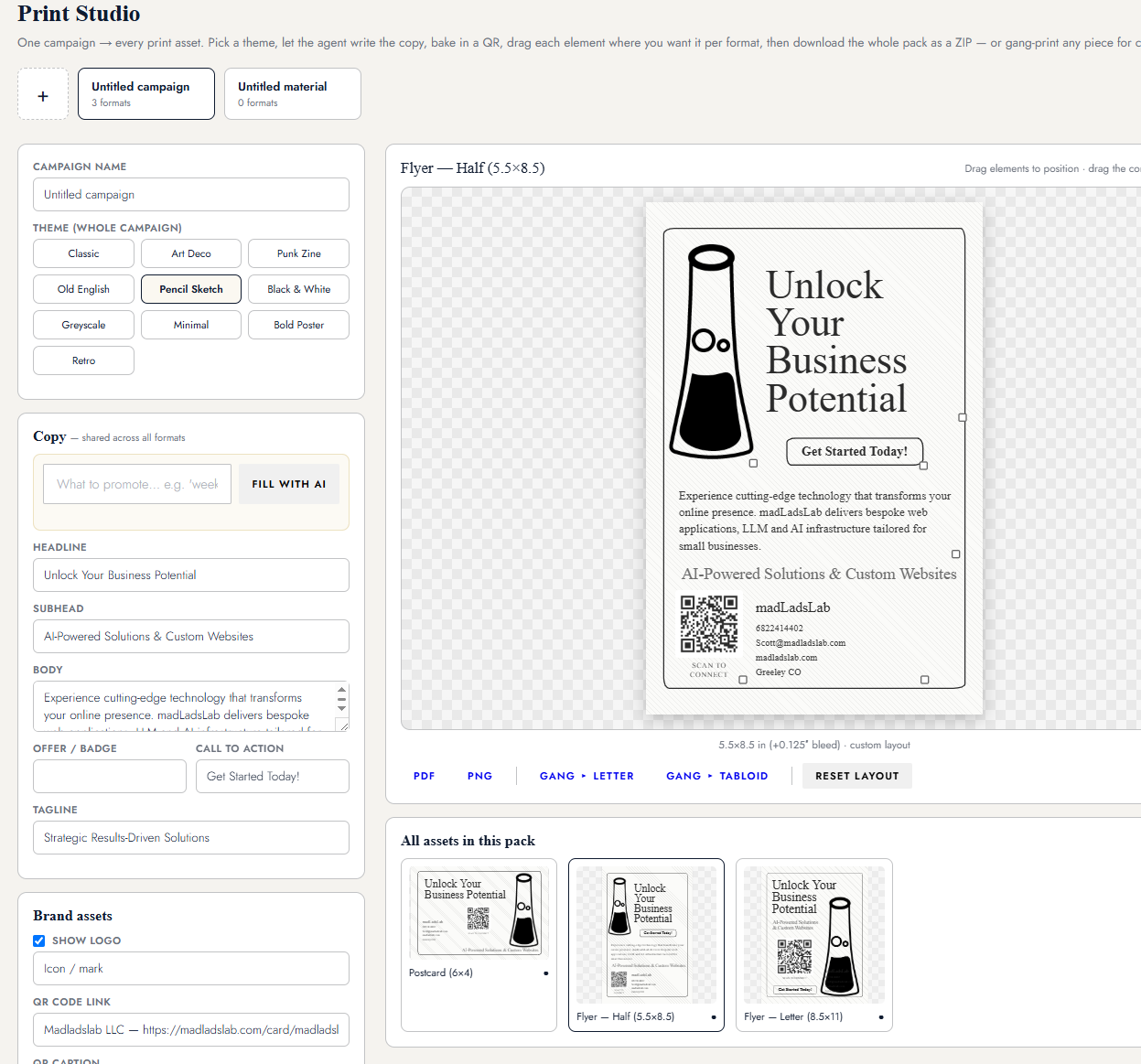Switch to Black & White theme
This screenshot has height=1064, width=1141.
pyautogui.click(x=298, y=289)
